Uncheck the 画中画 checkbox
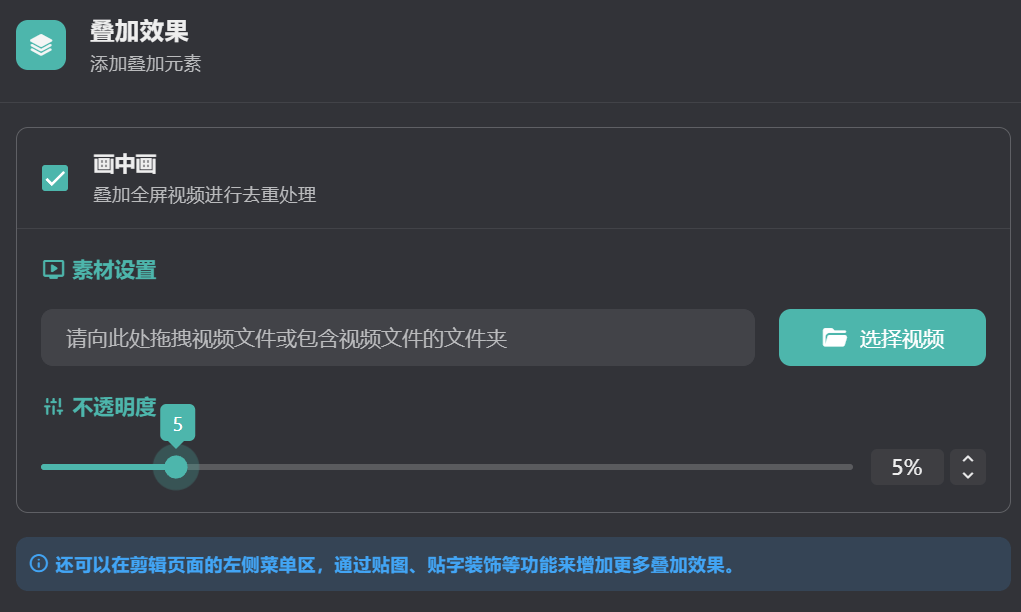Image resolution: width=1021 pixels, height=612 pixels. 55,178
